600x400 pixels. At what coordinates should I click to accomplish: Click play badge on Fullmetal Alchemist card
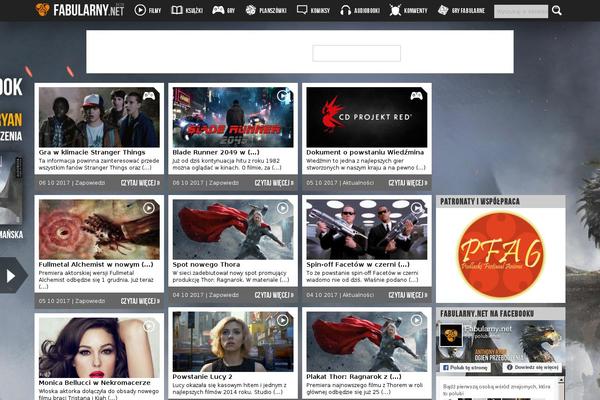[x=149, y=208]
